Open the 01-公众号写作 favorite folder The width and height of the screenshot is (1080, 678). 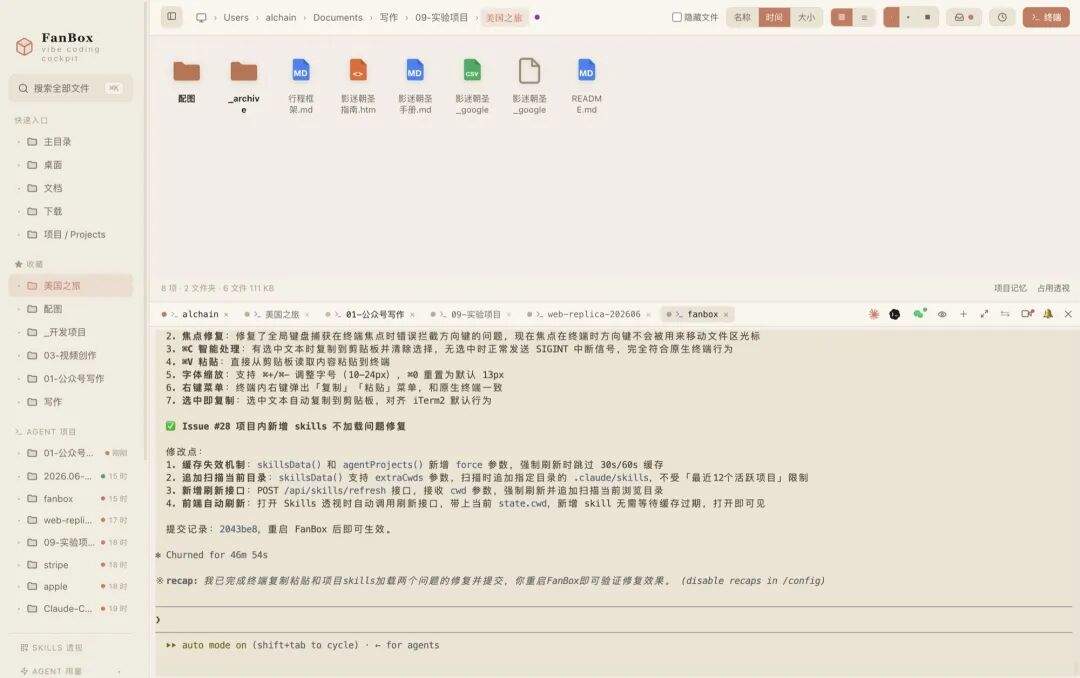tap(72, 378)
